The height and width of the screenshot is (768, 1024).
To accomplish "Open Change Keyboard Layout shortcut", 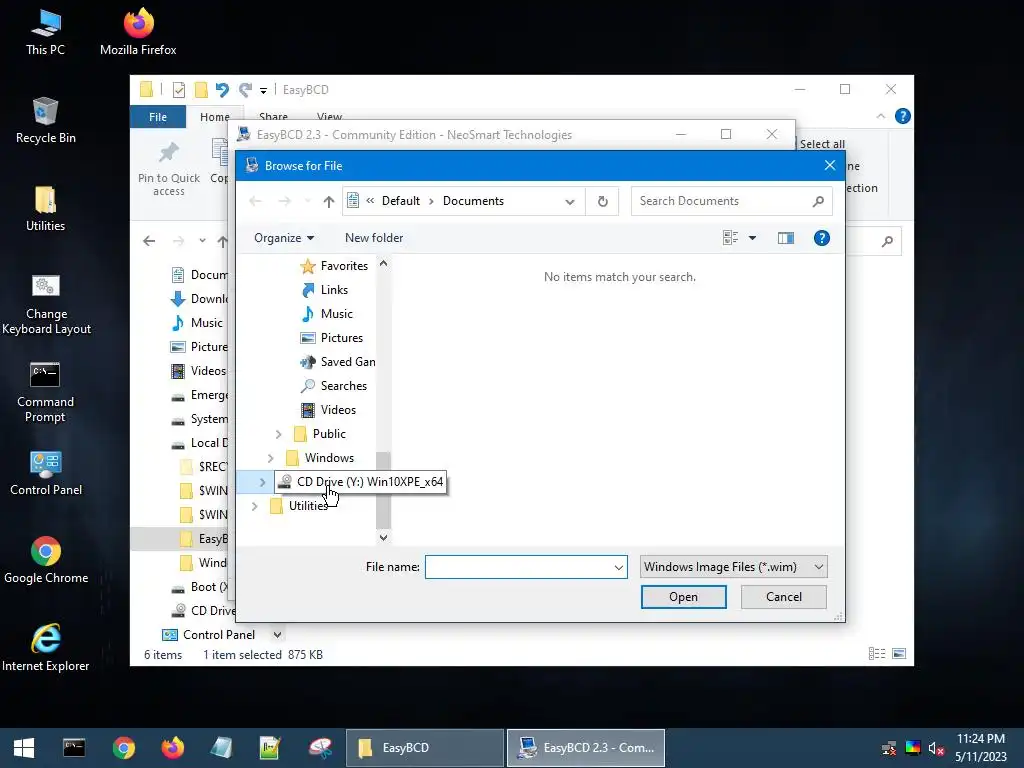I will click(46, 304).
